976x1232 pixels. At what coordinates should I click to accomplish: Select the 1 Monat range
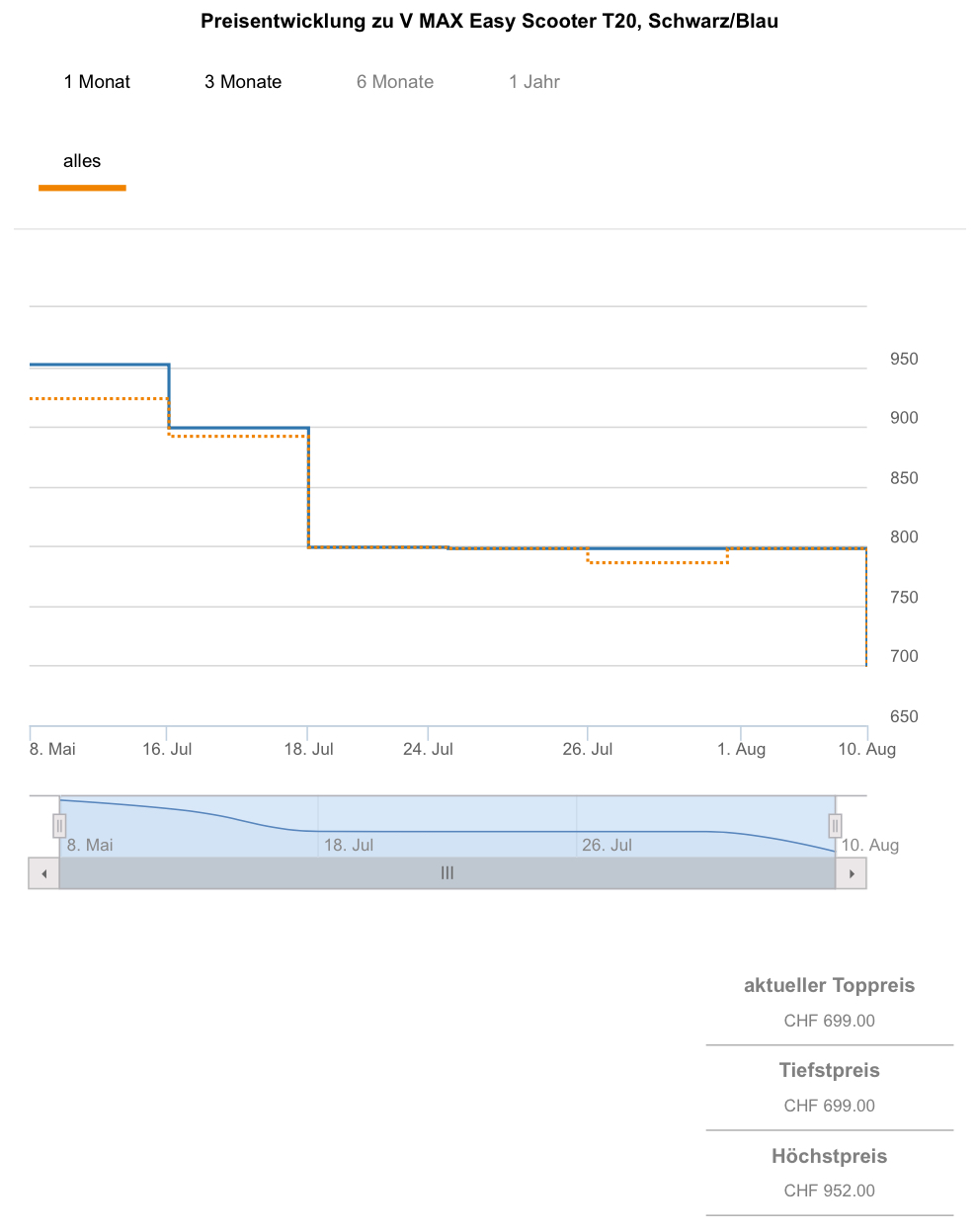click(x=97, y=82)
